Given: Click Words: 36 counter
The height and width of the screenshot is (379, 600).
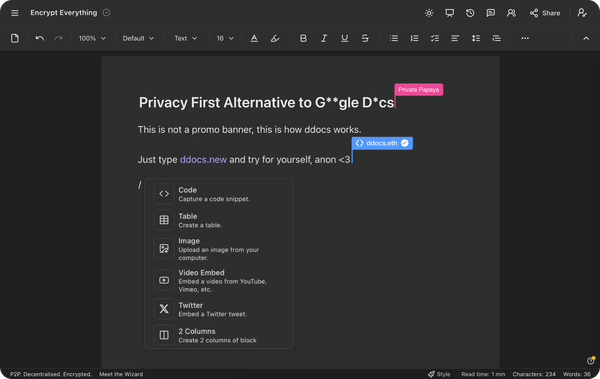Looking at the screenshot, I should 577,374.
